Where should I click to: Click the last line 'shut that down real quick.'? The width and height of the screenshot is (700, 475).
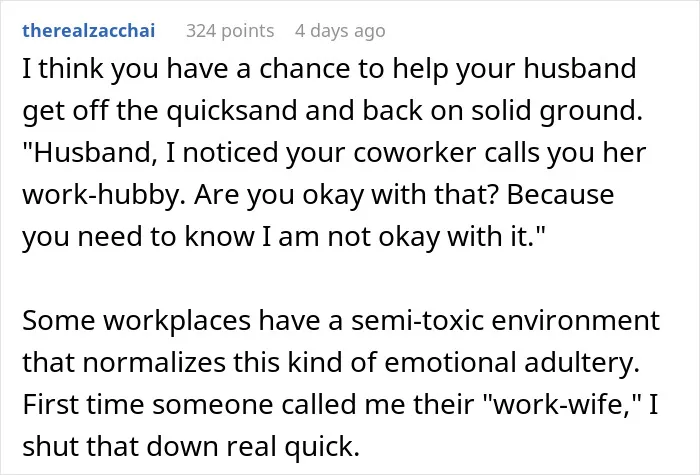(191, 446)
